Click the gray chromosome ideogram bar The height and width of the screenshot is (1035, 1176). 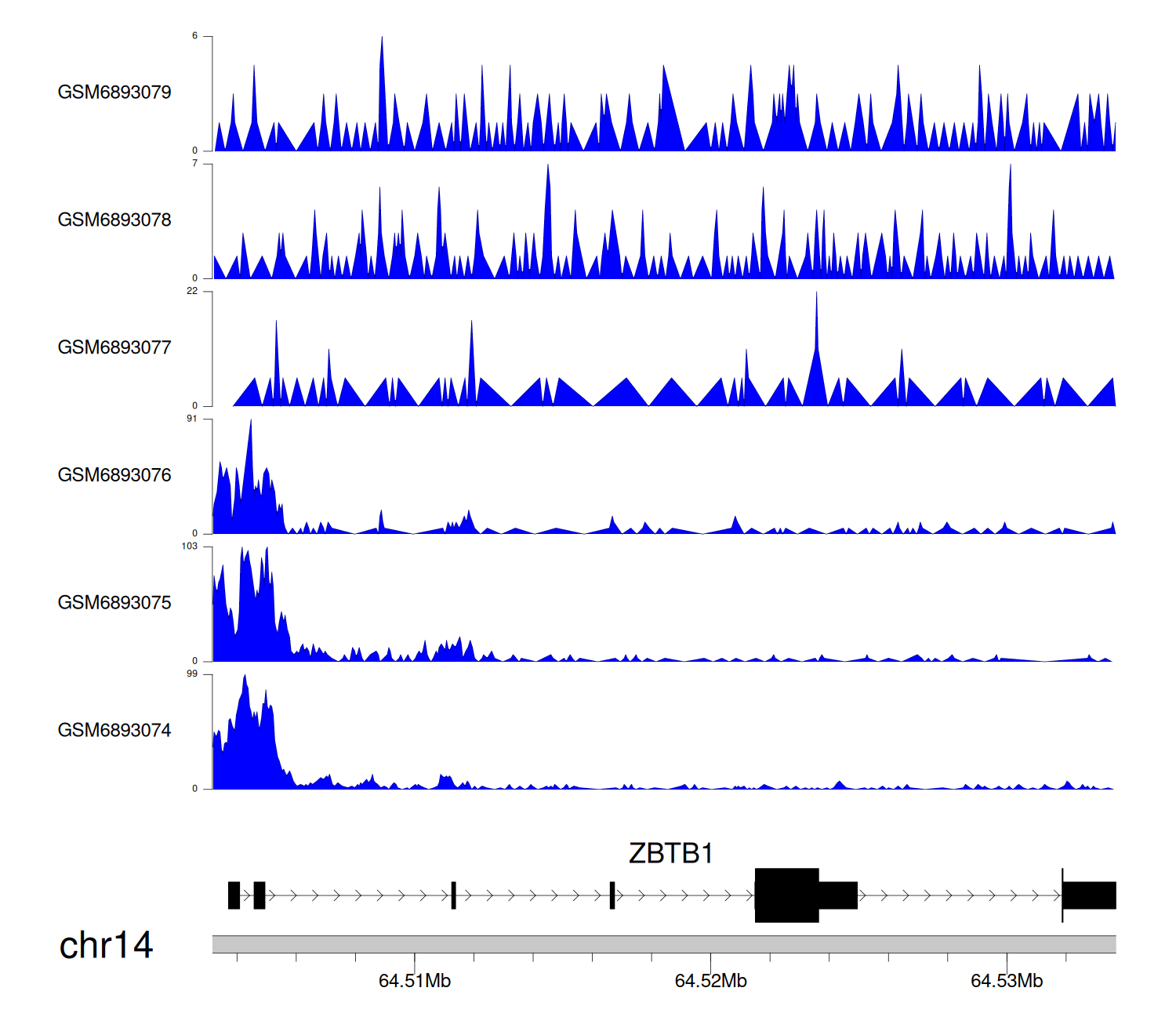663,944
